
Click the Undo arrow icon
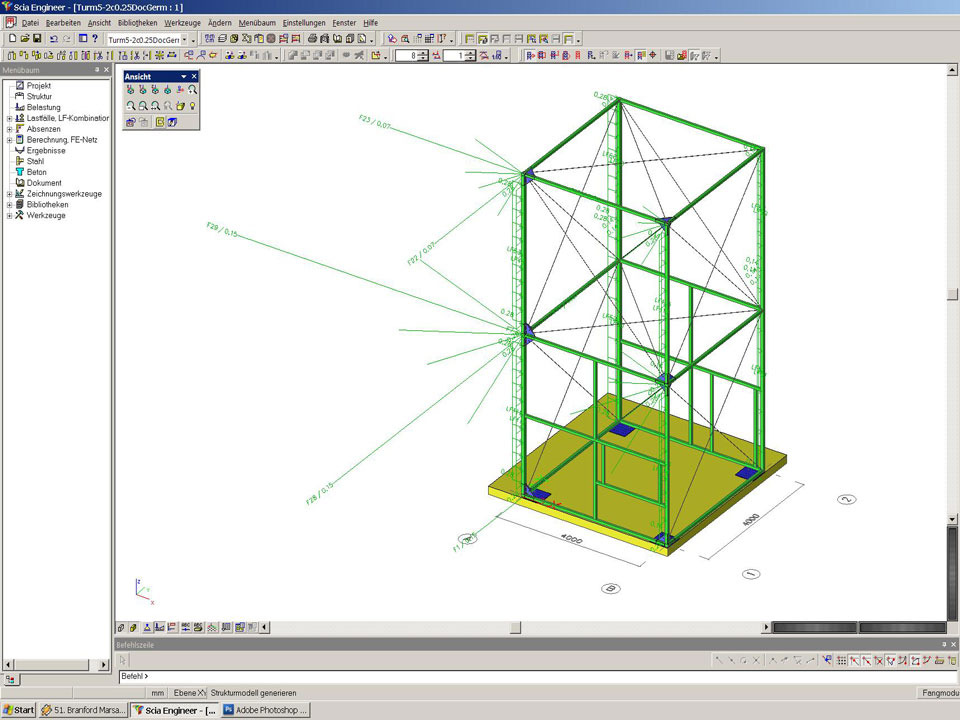(x=55, y=38)
